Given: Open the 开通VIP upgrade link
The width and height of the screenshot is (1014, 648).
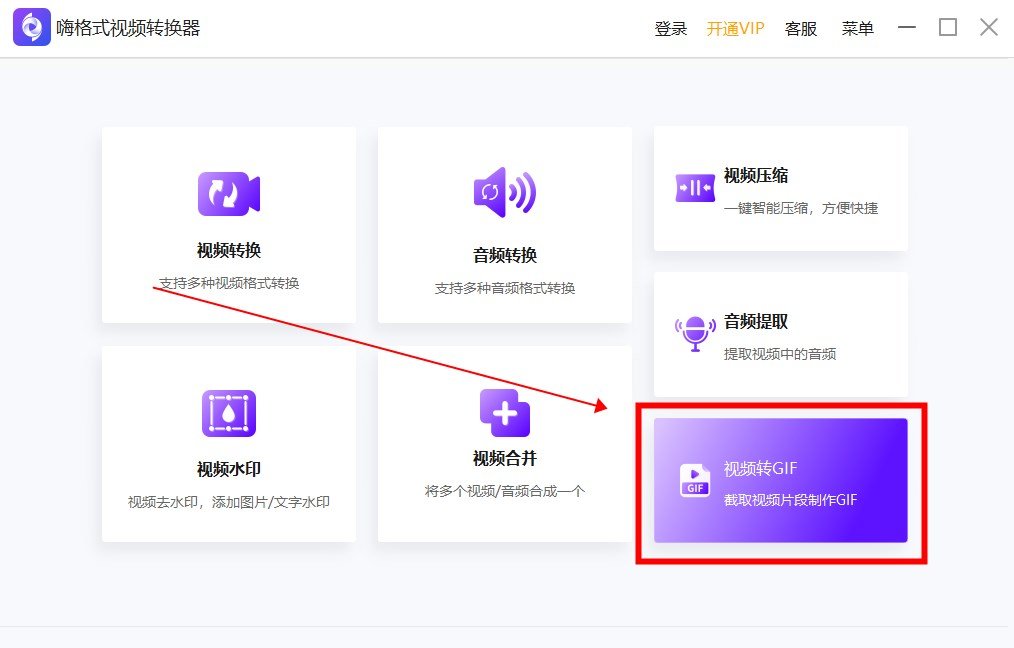Looking at the screenshot, I should [734, 29].
